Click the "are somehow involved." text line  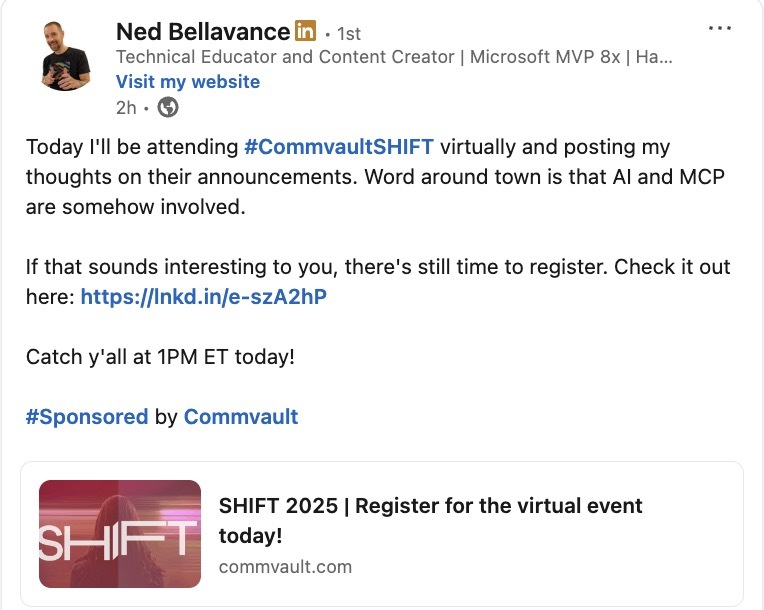pyautogui.click(x=134, y=208)
